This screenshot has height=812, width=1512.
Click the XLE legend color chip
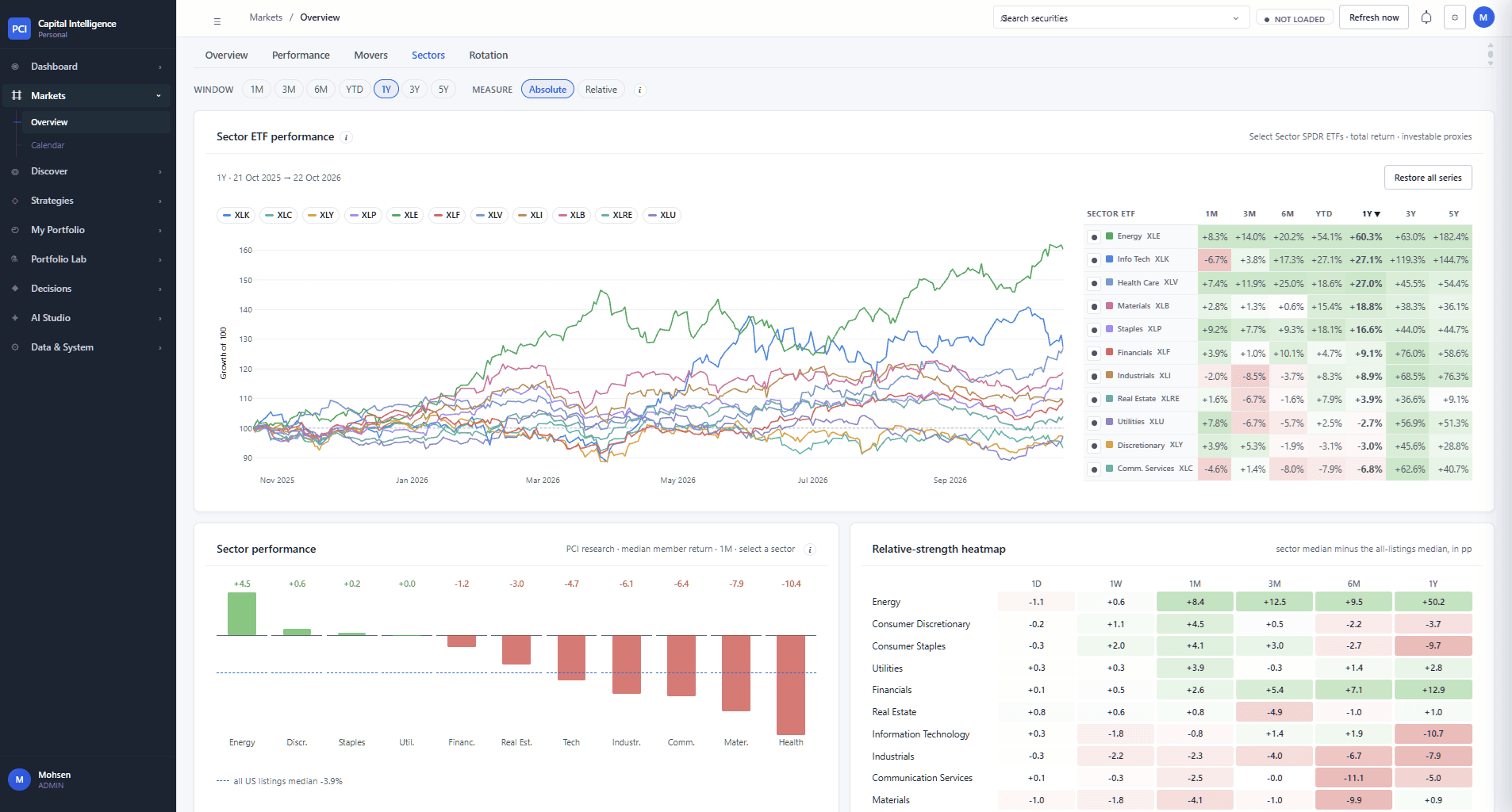[x=397, y=216]
